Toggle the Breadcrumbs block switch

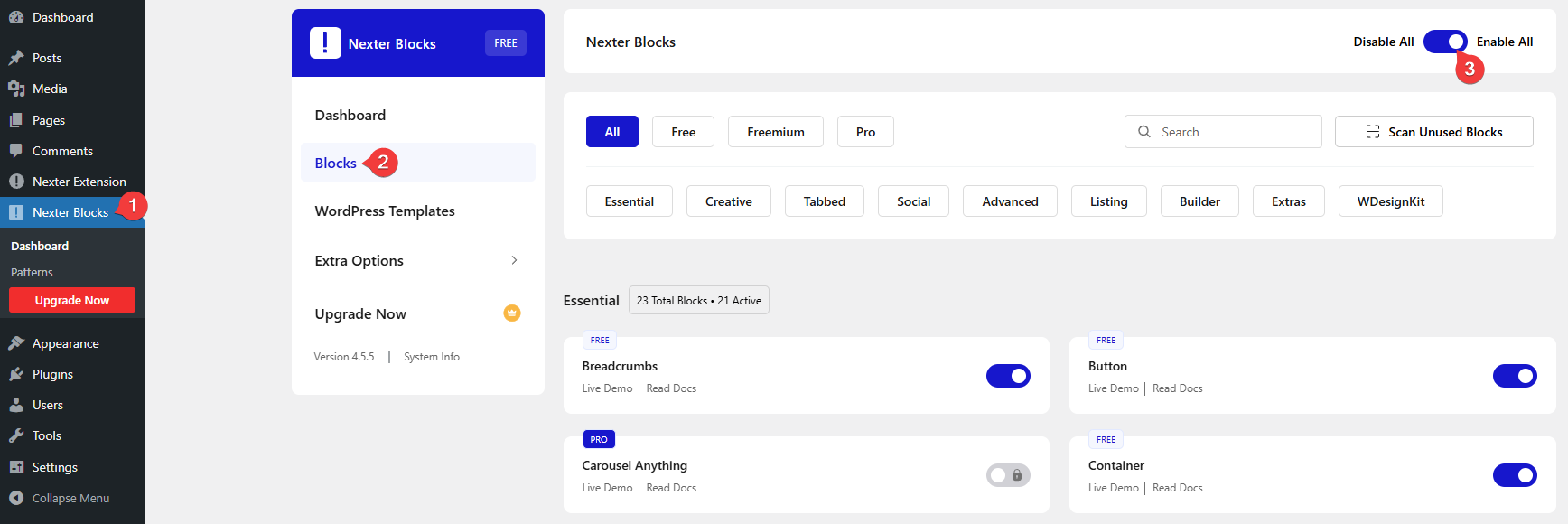[x=1008, y=376]
